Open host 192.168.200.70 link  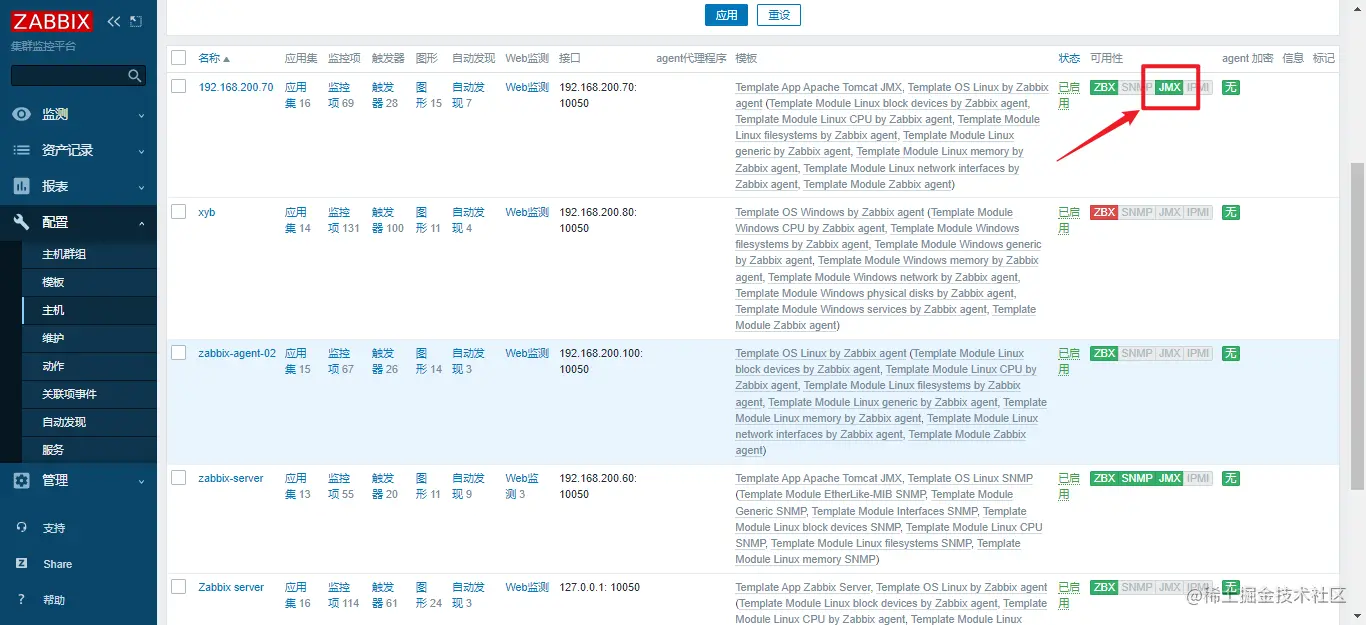[x=236, y=87]
